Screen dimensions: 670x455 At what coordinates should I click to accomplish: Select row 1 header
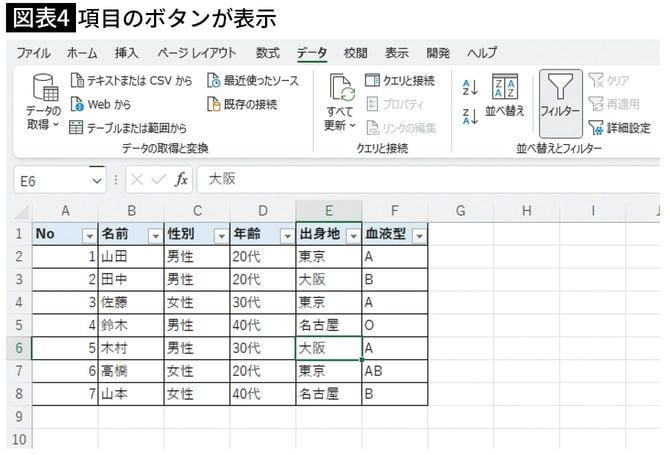[x=19, y=234]
